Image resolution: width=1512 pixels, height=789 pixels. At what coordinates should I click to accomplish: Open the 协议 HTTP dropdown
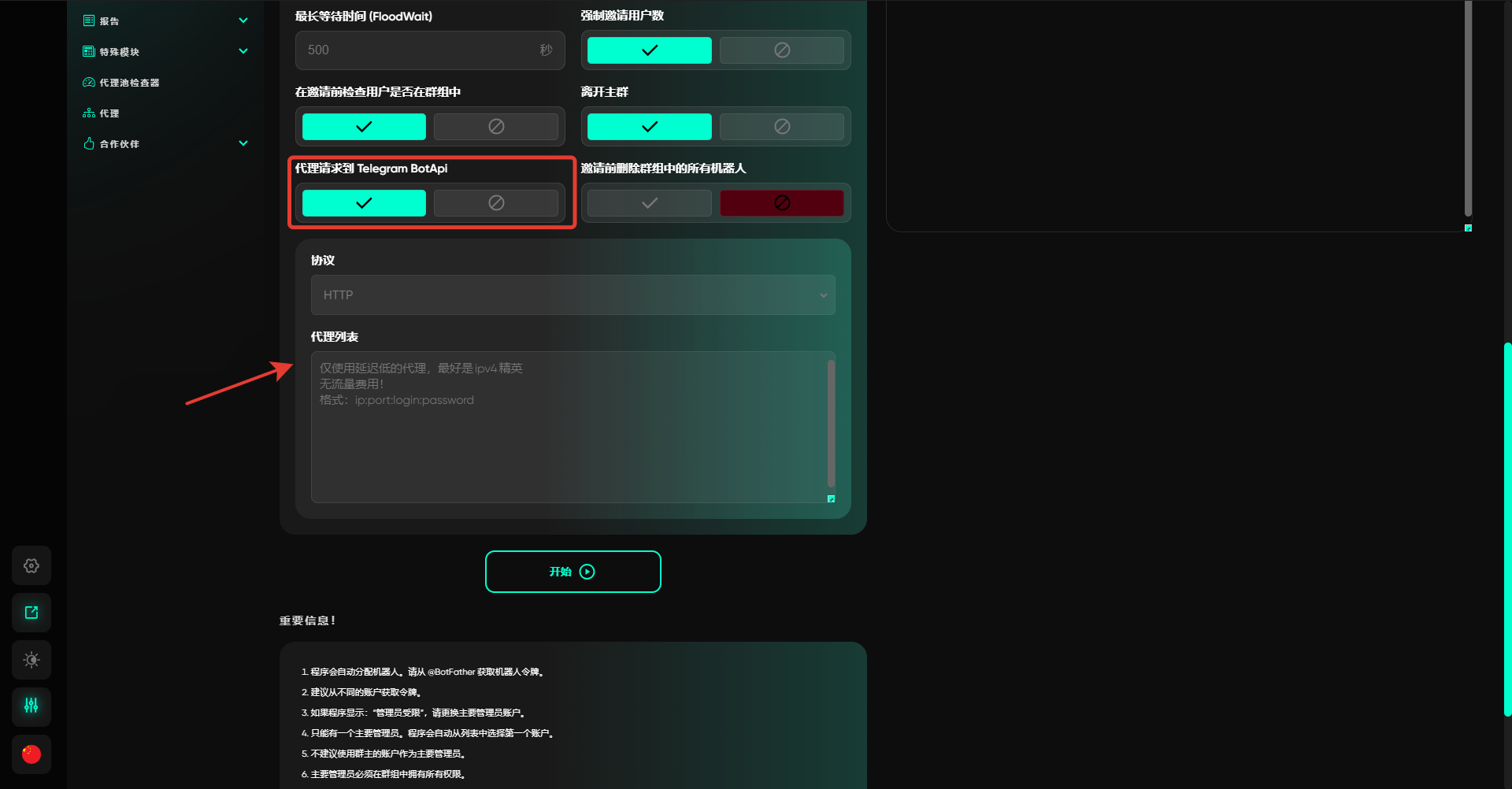(x=573, y=295)
